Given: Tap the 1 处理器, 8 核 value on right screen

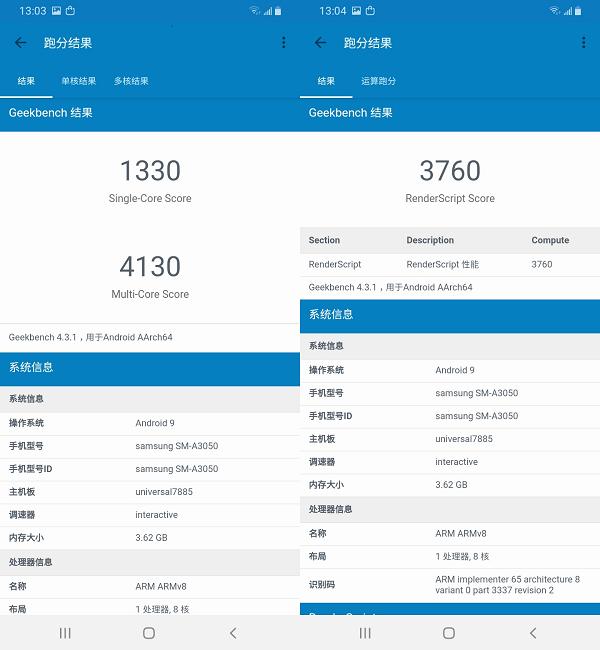Looking at the screenshot, I should pos(462,556).
